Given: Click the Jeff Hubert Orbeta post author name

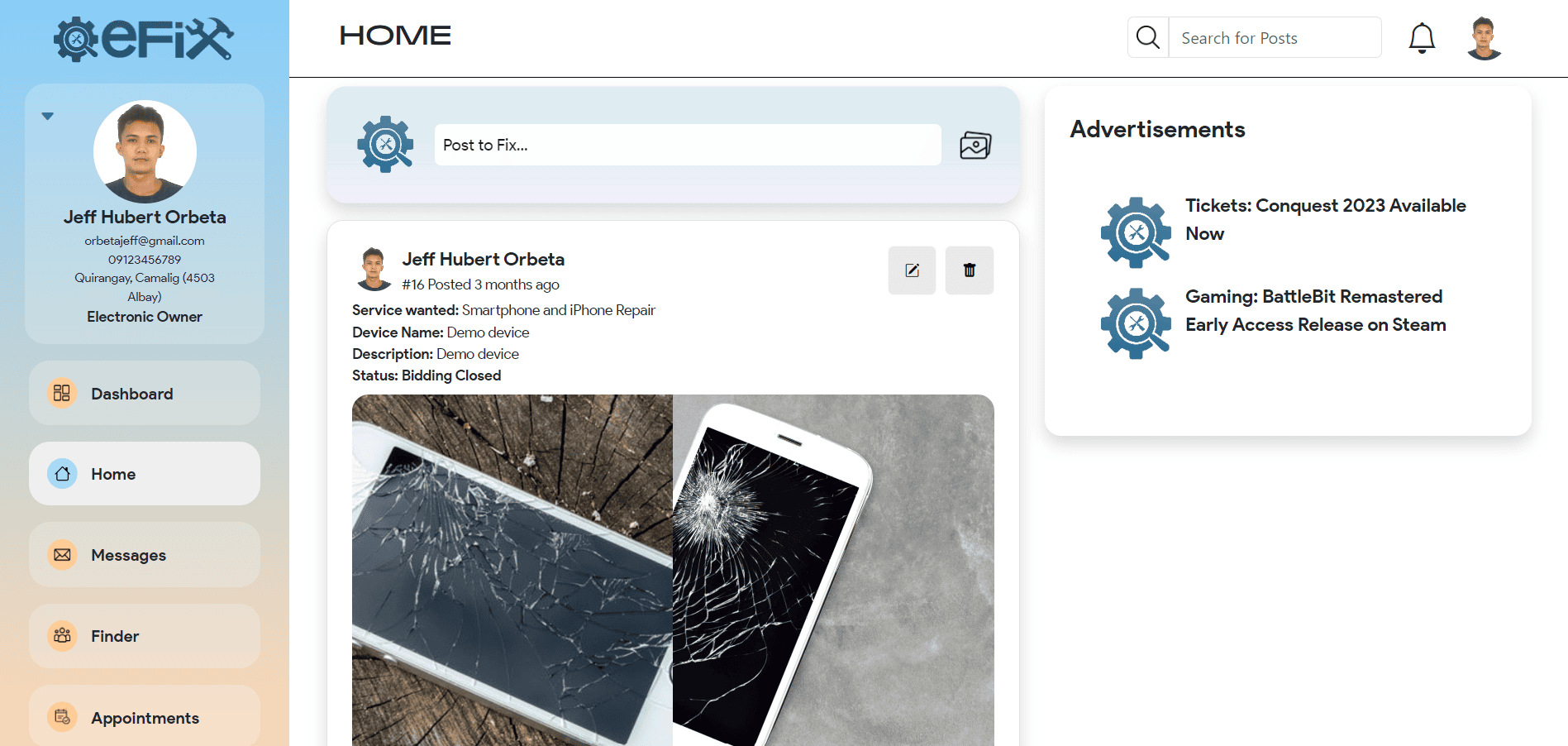Looking at the screenshot, I should point(484,259).
